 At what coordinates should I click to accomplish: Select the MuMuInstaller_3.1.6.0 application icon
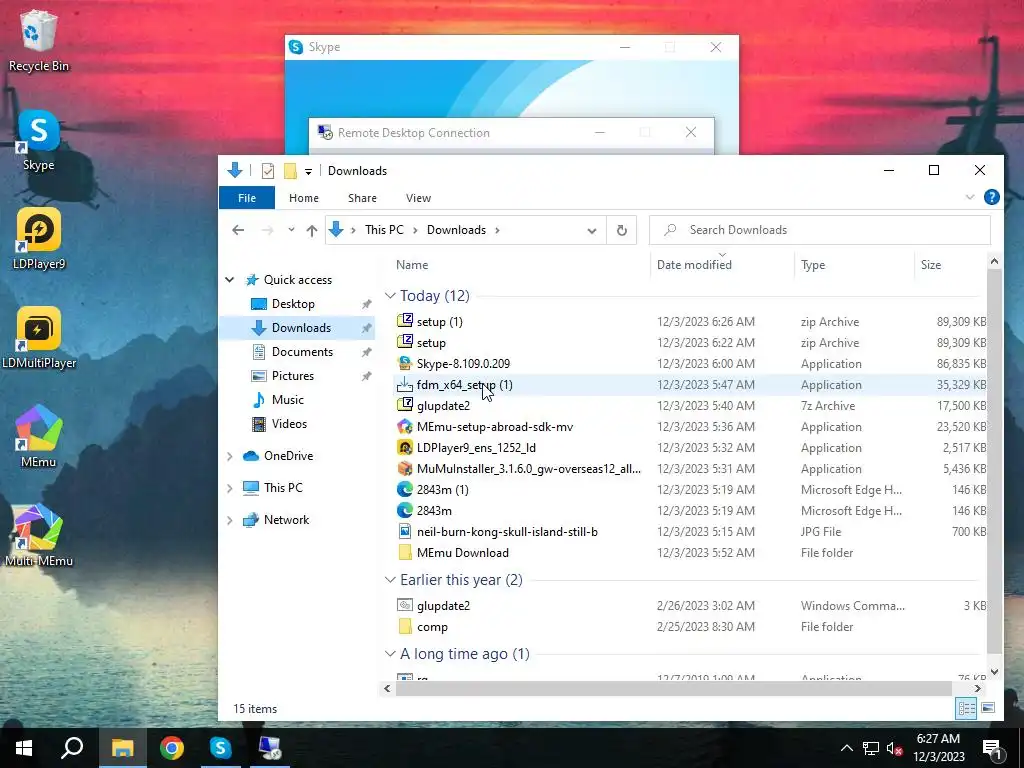(x=405, y=468)
